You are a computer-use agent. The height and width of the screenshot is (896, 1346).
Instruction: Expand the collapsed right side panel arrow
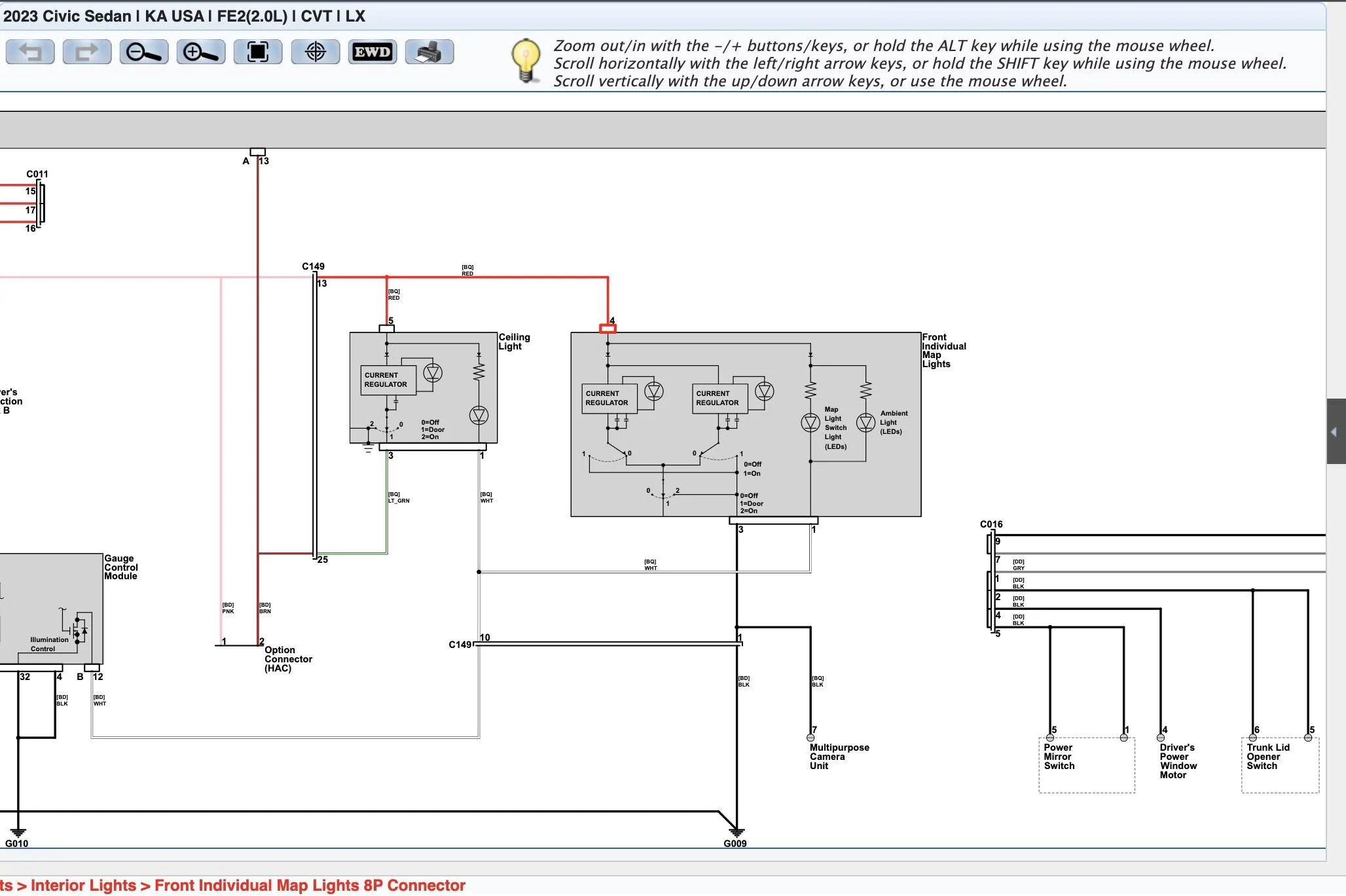point(1335,431)
